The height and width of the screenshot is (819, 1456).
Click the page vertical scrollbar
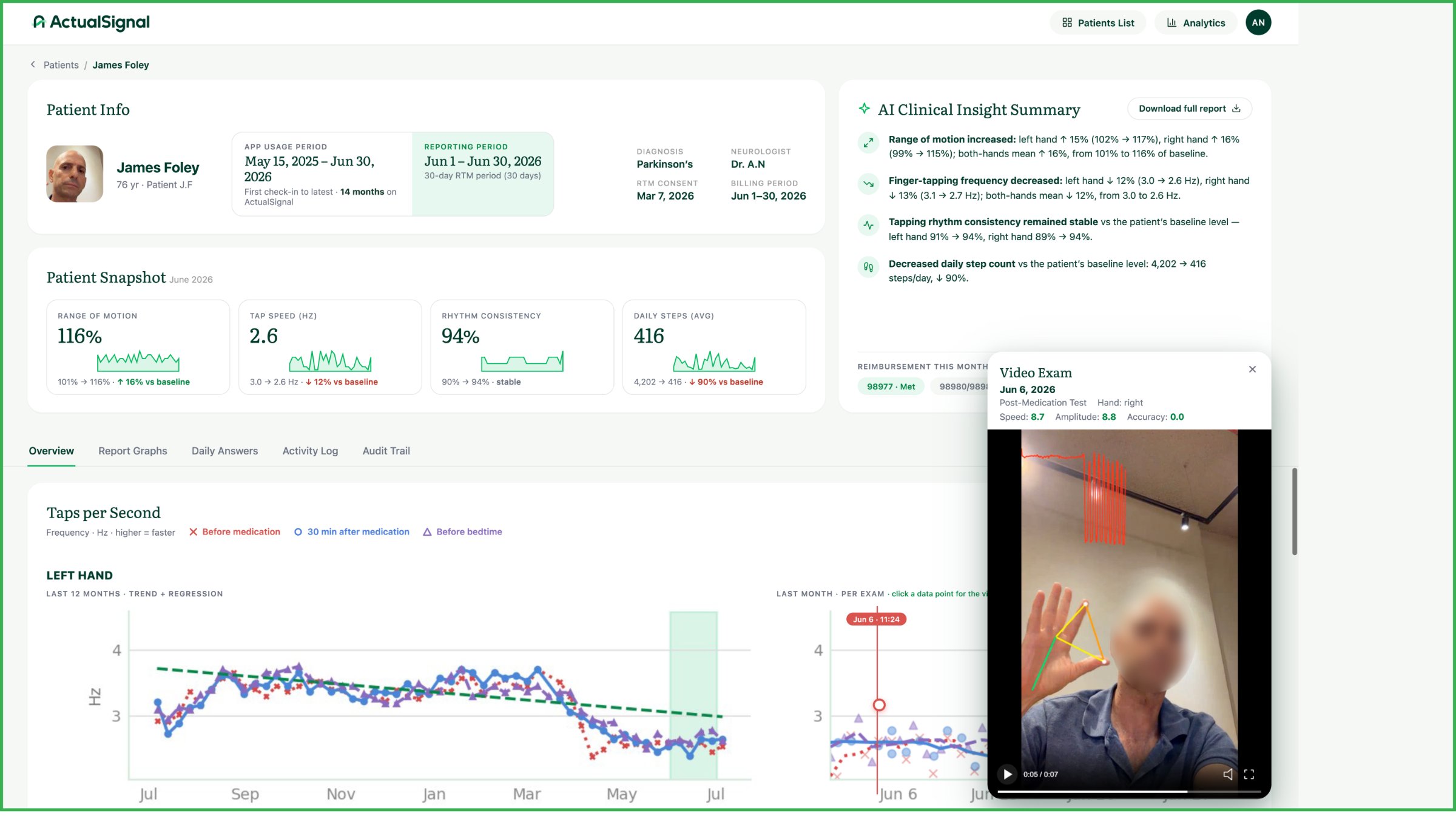[x=1294, y=511]
